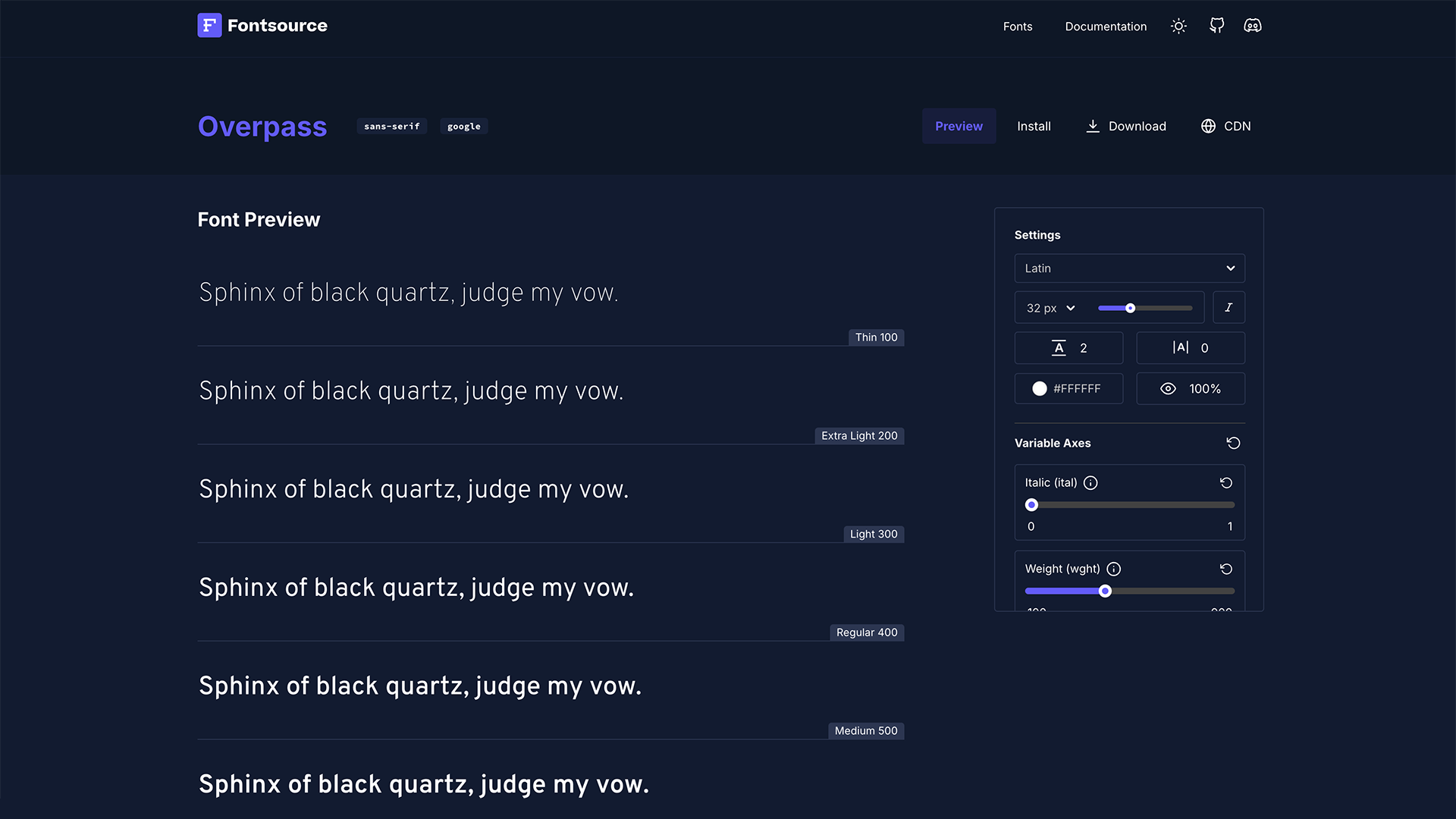Click the Fontsource logo icon

[x=209, y=25]
